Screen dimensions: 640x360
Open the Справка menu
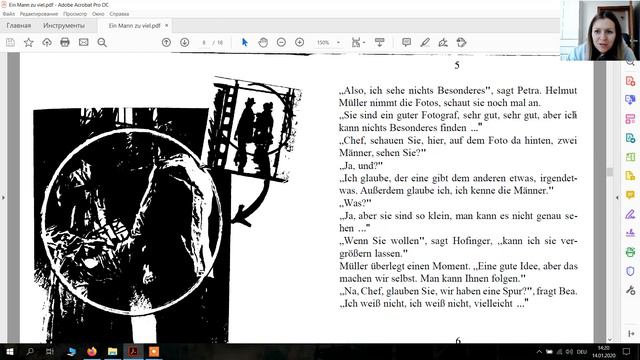click(x=119, y=14)
